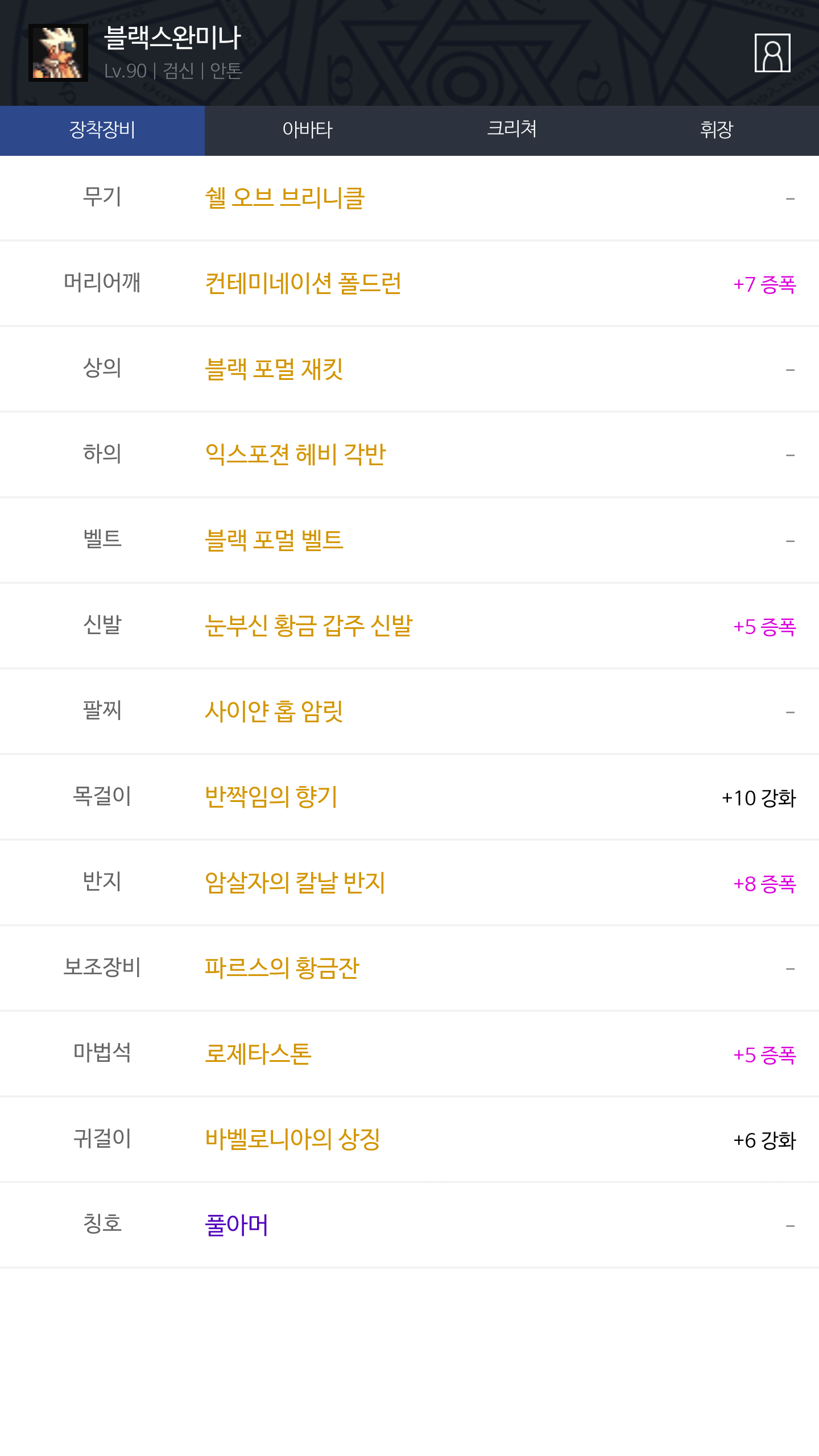Select the 로제타스톤 magic stone
The height and width of the screenshot is (1456, 819).
tap(258, 1054)
